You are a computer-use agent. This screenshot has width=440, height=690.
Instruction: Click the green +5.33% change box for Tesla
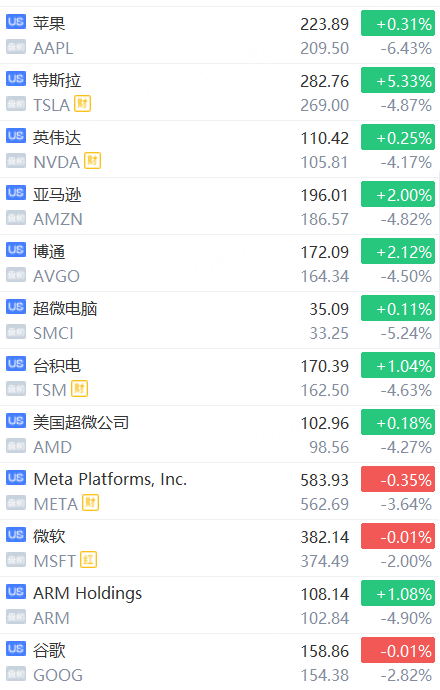pyautogui.click(x=398, y=80)
